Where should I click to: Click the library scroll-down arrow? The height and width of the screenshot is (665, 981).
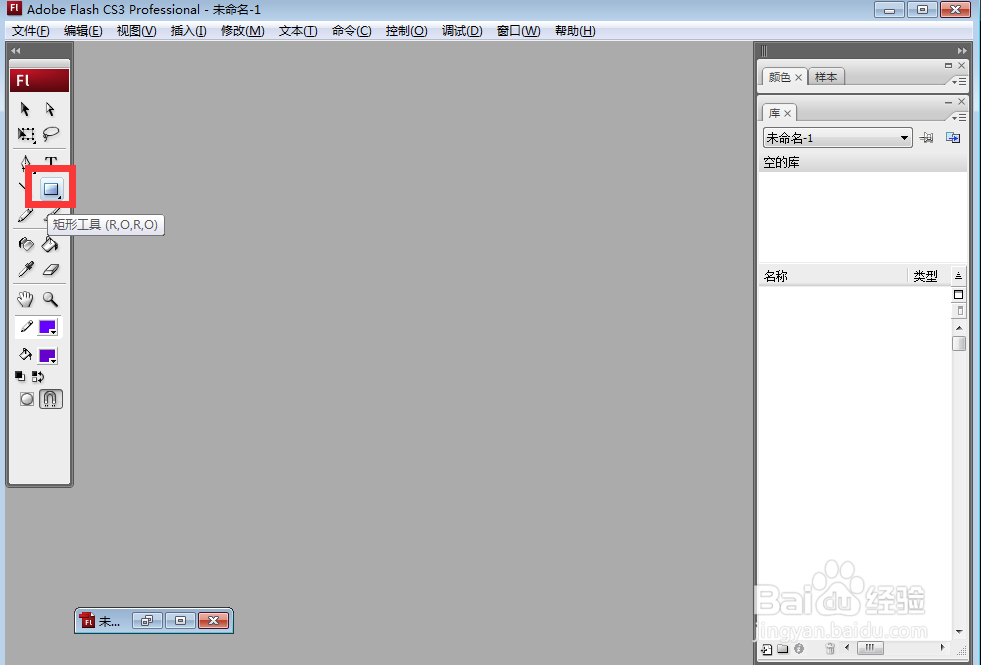959,632
